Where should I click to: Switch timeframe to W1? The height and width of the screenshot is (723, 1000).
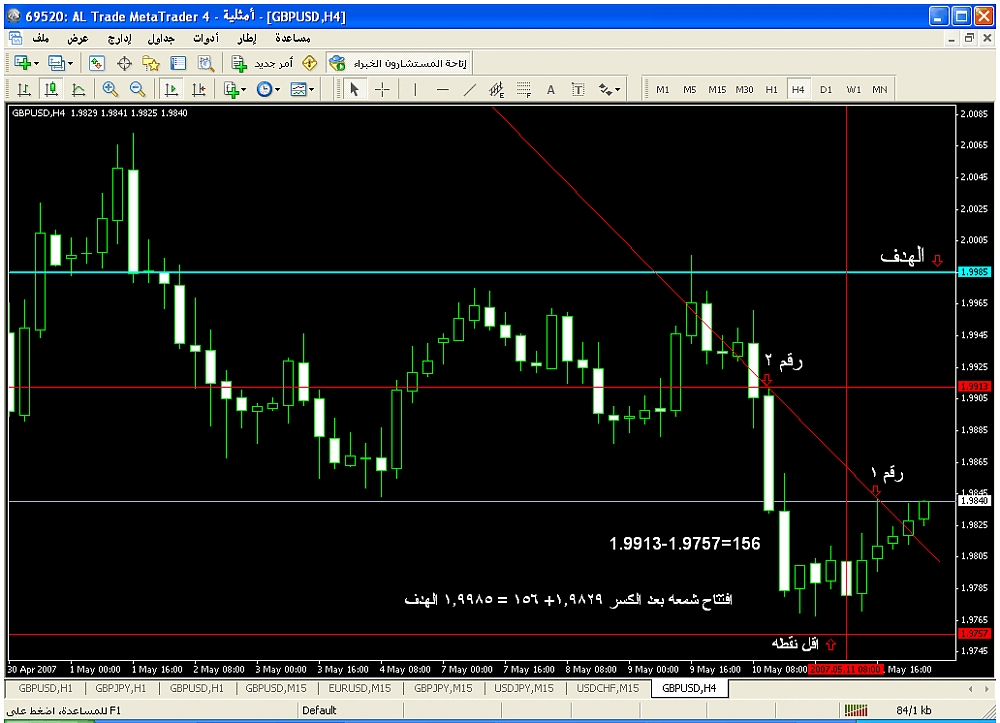[x=853, y=89]
